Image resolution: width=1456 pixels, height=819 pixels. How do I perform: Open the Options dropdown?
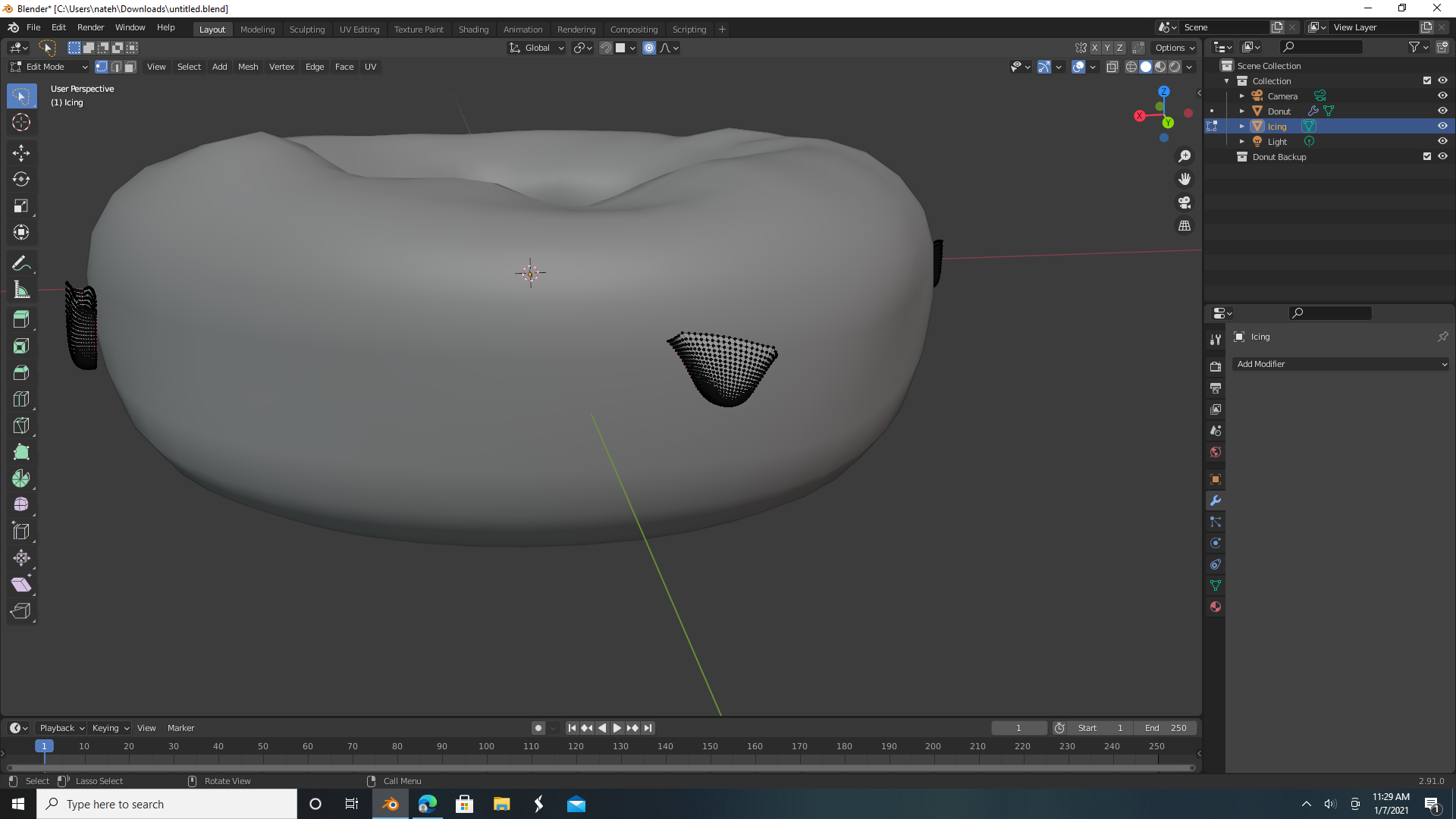point(1175,48)
